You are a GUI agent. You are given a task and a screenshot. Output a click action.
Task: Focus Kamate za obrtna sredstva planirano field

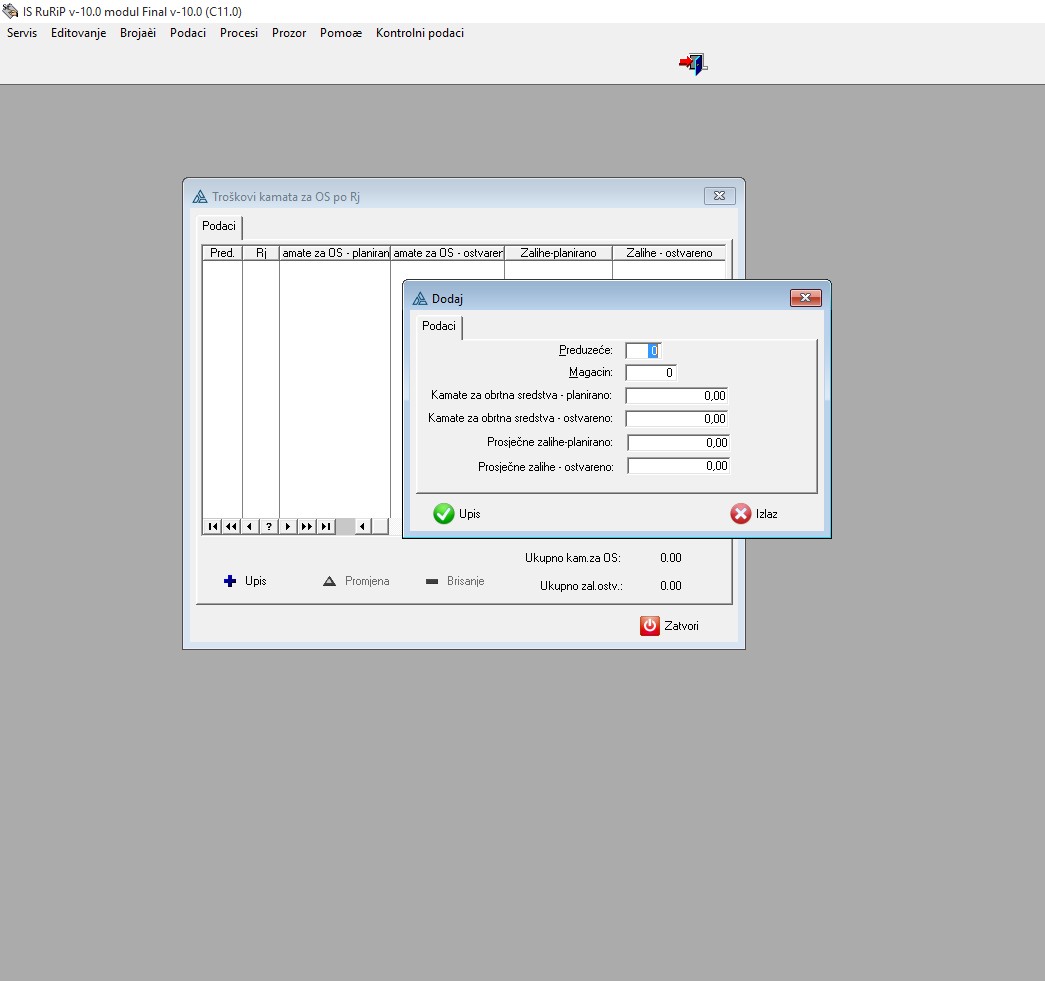tap(677, 396)
